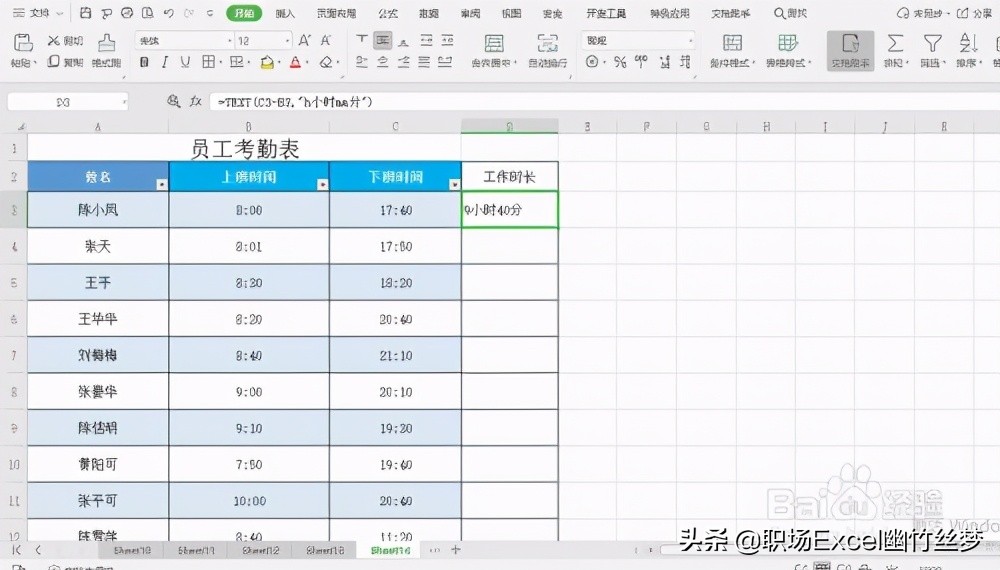Increase font size with the larger A icon

tap(304, 41)
